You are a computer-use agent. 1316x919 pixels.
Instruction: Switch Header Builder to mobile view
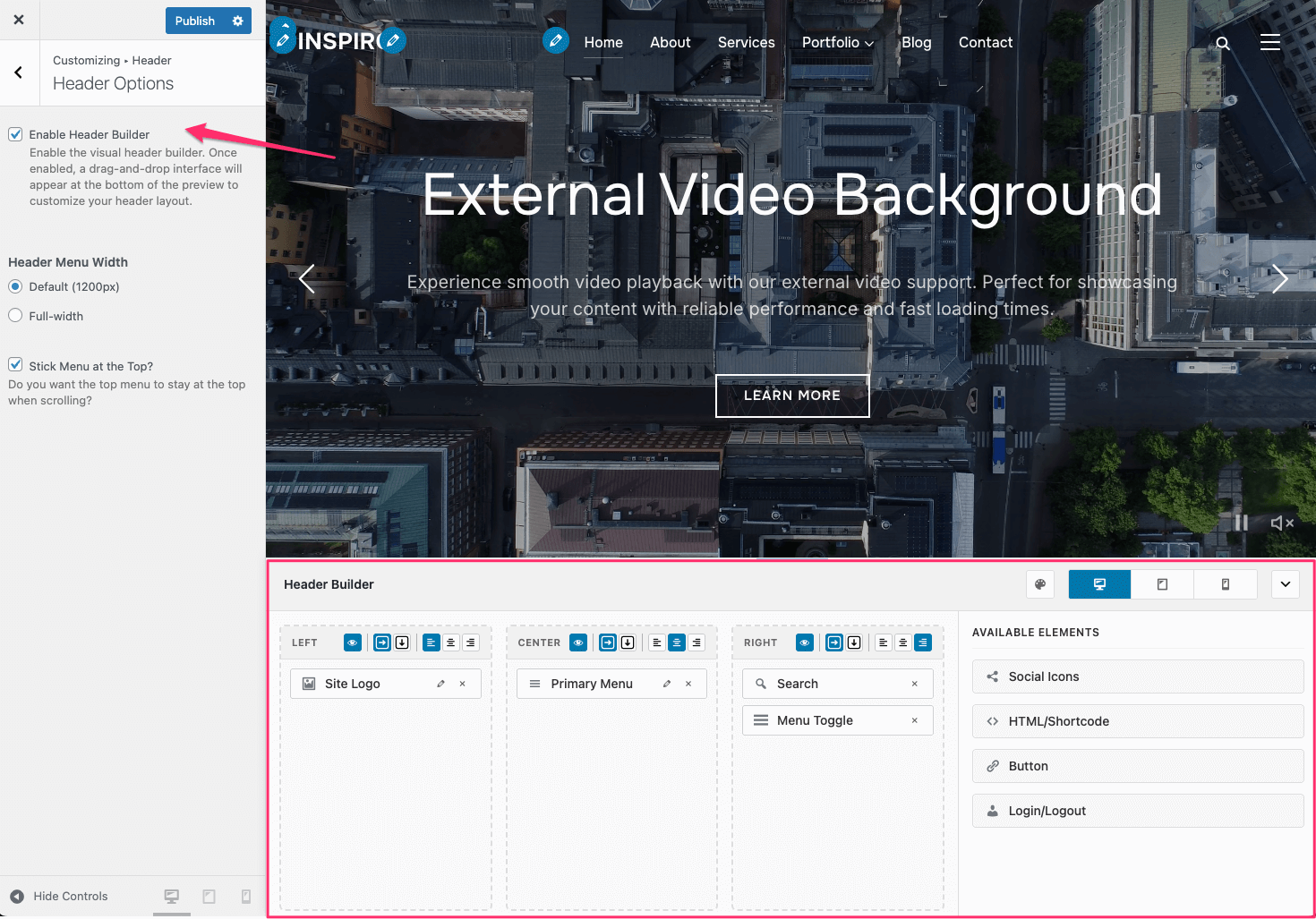click(x=1225, y=584)
